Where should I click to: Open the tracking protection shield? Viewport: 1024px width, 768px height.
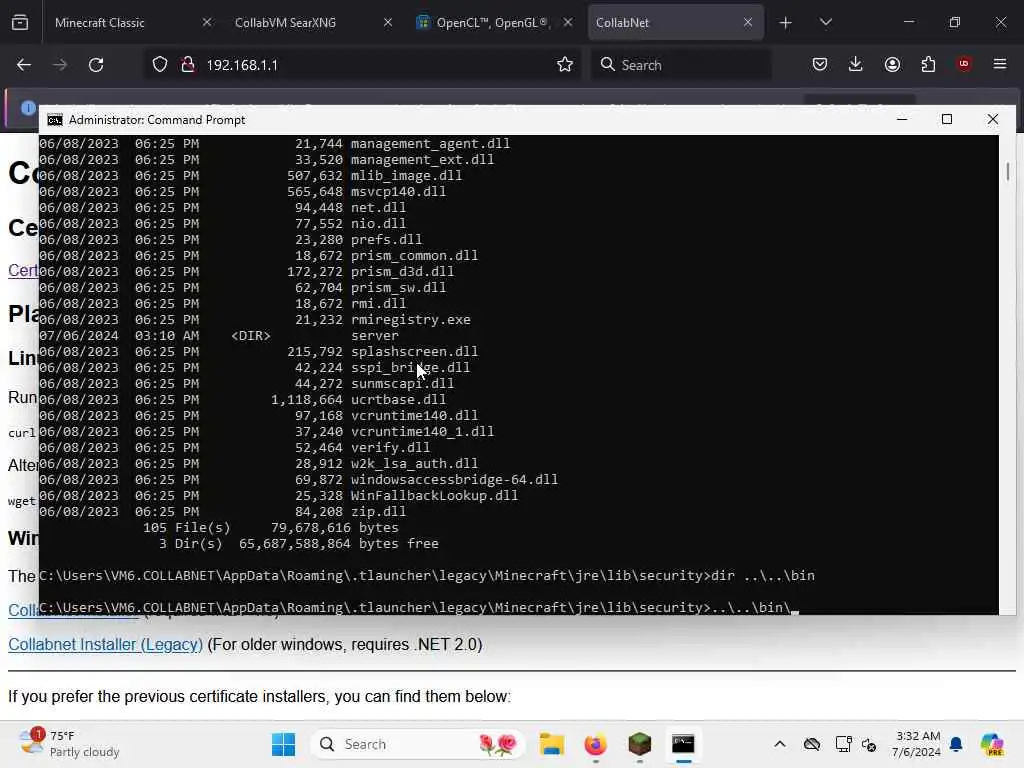pos(160,65)
